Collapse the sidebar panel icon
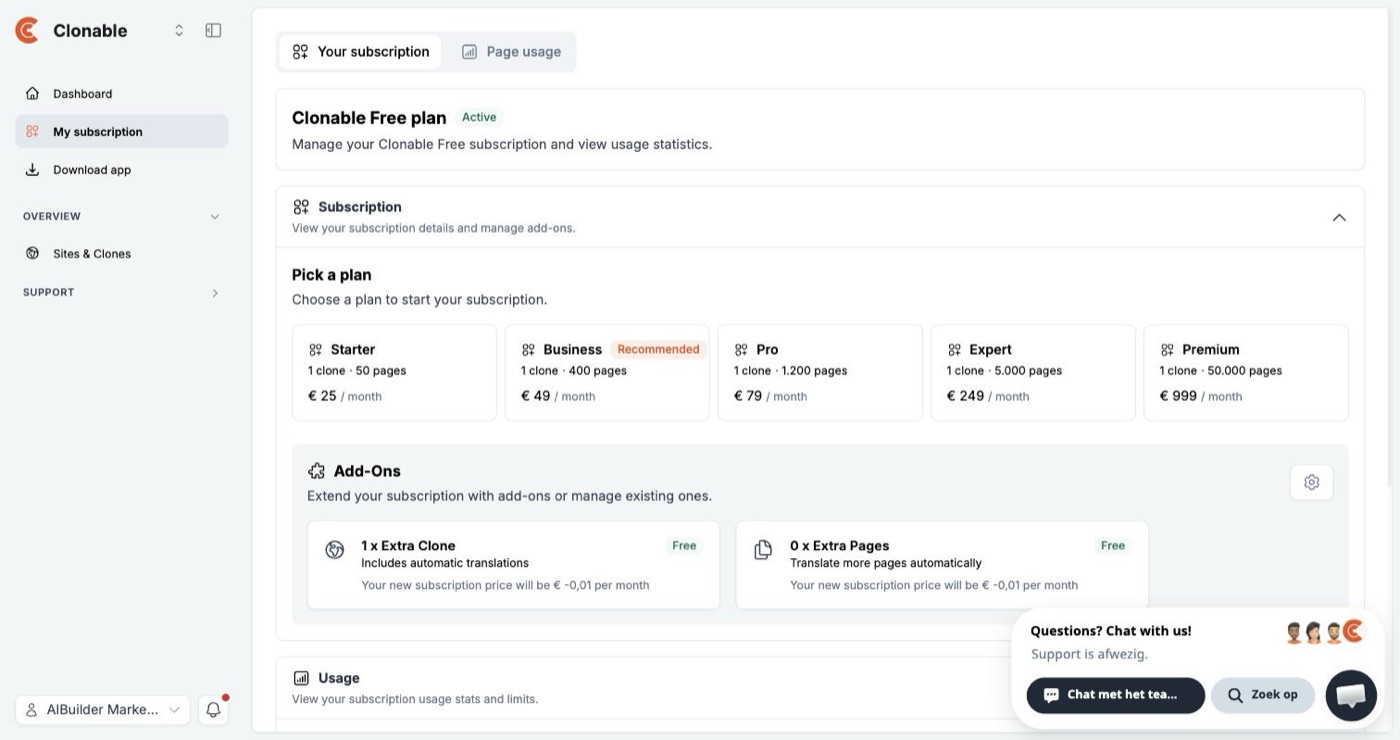This screenshot has width=1400, height=740. coord(213,30)
